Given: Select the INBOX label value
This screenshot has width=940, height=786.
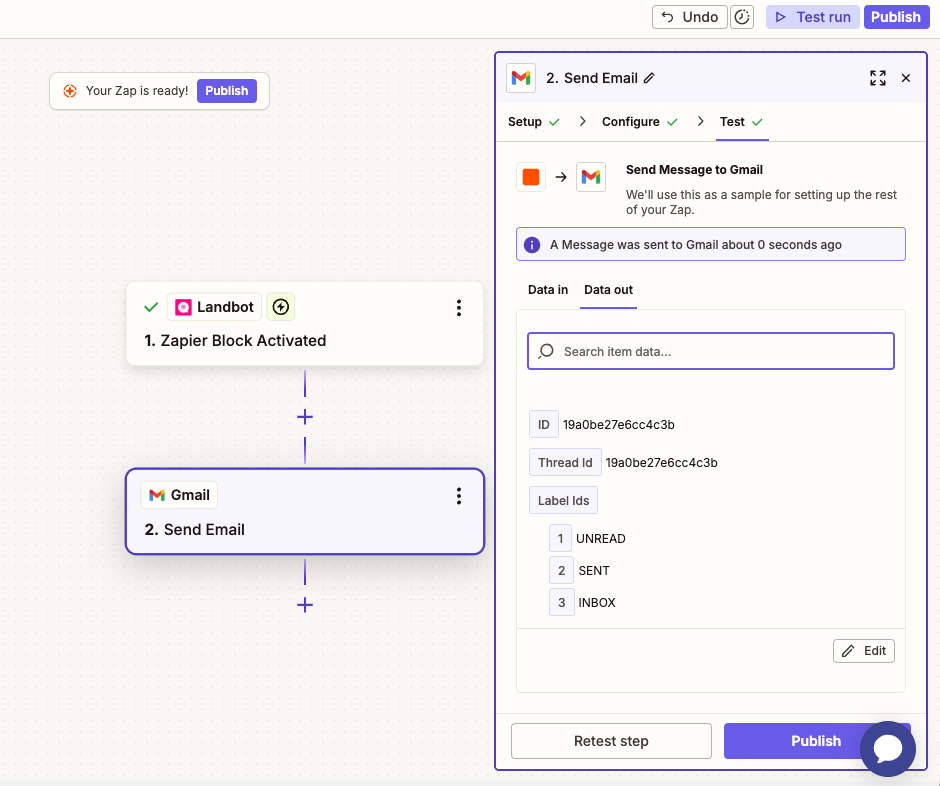Looking at the screenshot, I should point(597,603).
